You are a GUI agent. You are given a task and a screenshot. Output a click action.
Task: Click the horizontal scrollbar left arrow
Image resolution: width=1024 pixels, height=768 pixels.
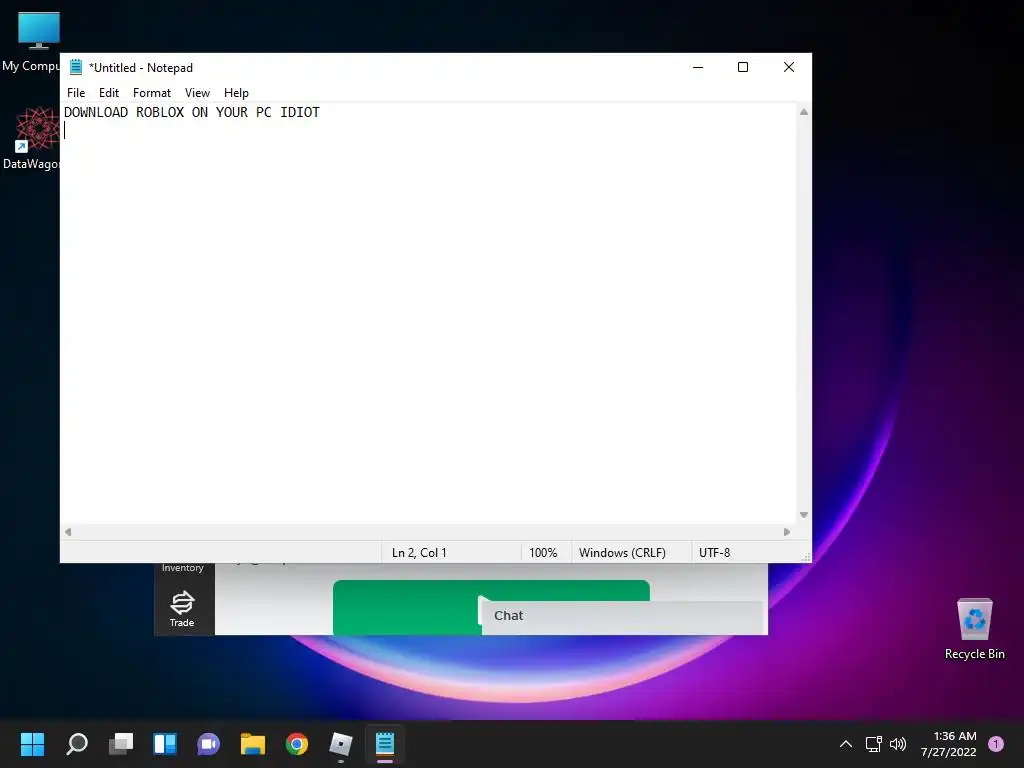pos(68,532)
